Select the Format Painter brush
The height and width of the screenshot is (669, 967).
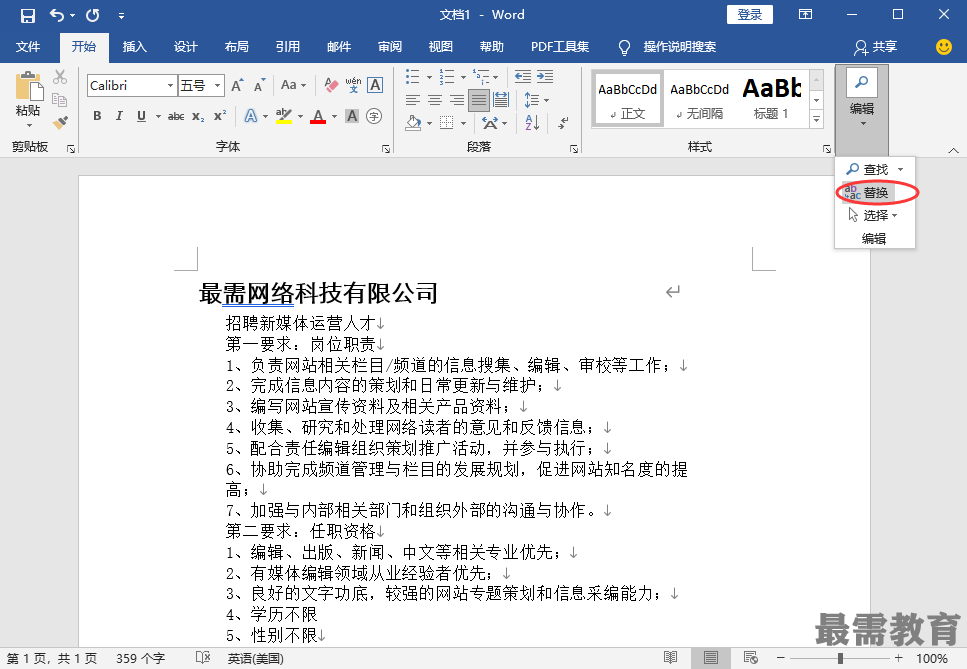tap(60, 122)
